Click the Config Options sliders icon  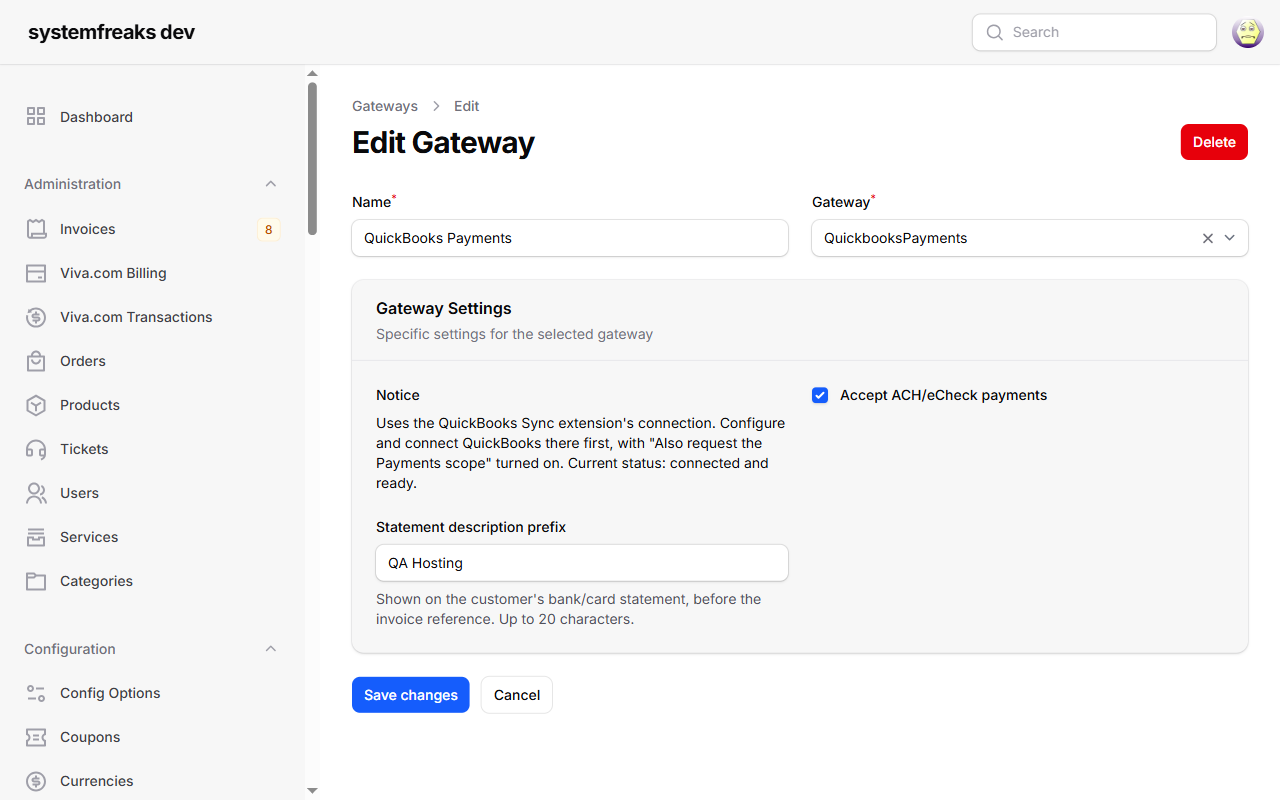point(36,693)
